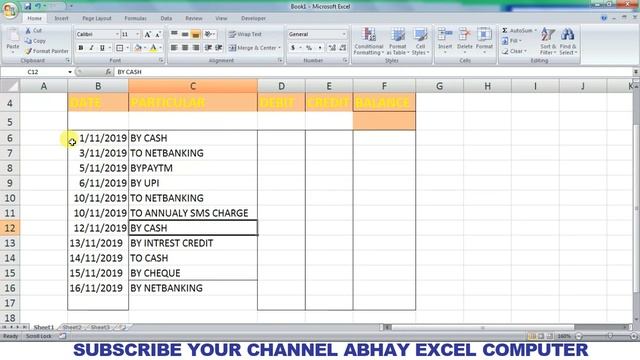
Task: Copy the selected cell
Action: [x=35, y=41]
